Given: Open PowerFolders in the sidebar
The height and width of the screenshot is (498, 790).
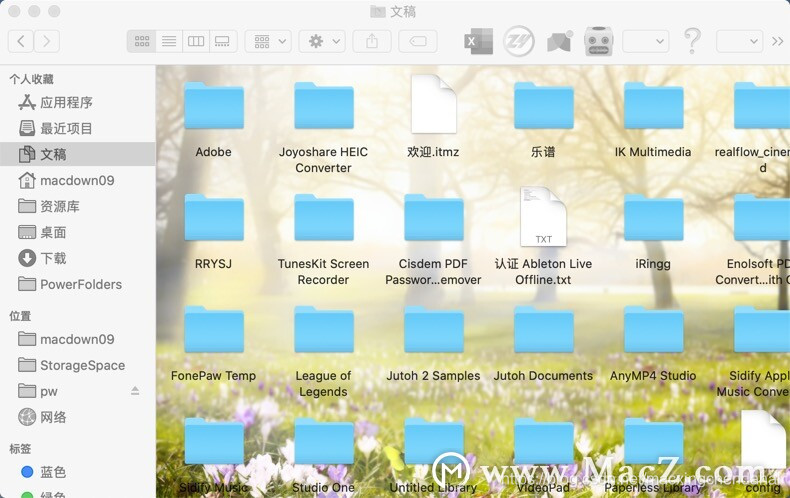Looking at the screenshot, I should pyautogui.click(x=78, y=284).
